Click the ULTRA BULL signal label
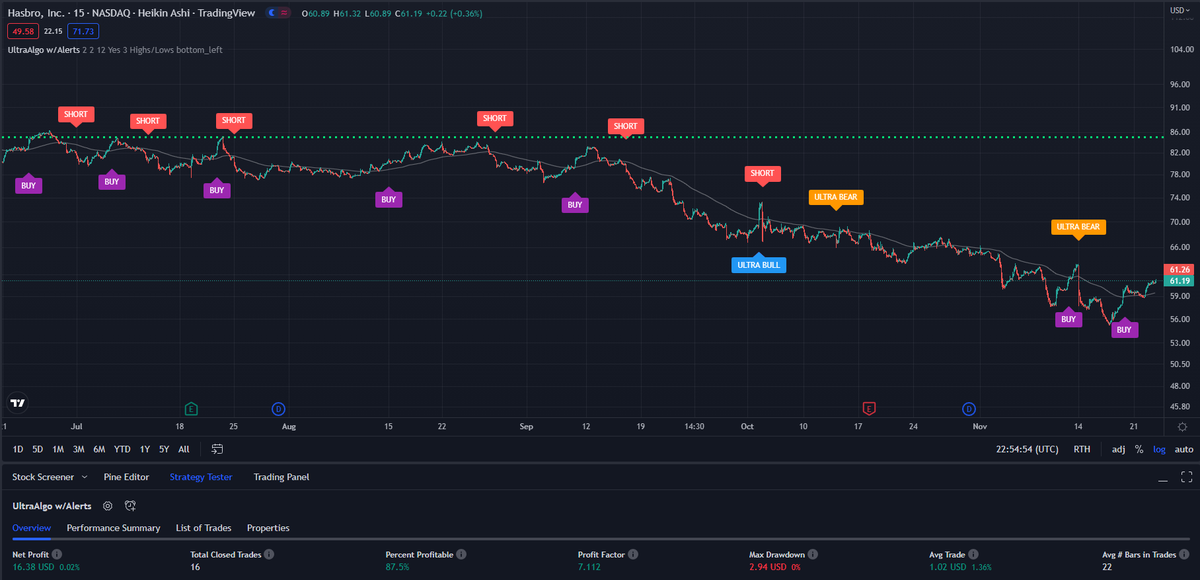 [757, 265]
